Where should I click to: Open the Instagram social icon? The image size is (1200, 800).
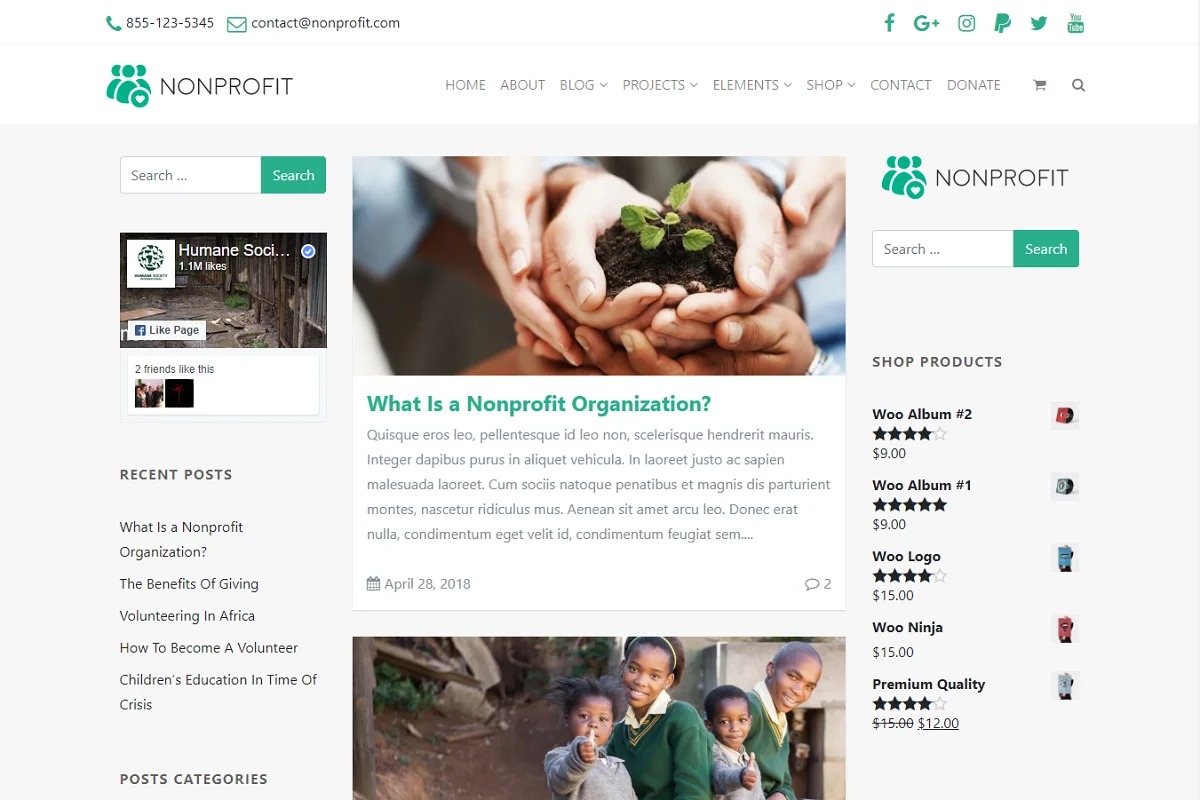click(x=966, y=23)
